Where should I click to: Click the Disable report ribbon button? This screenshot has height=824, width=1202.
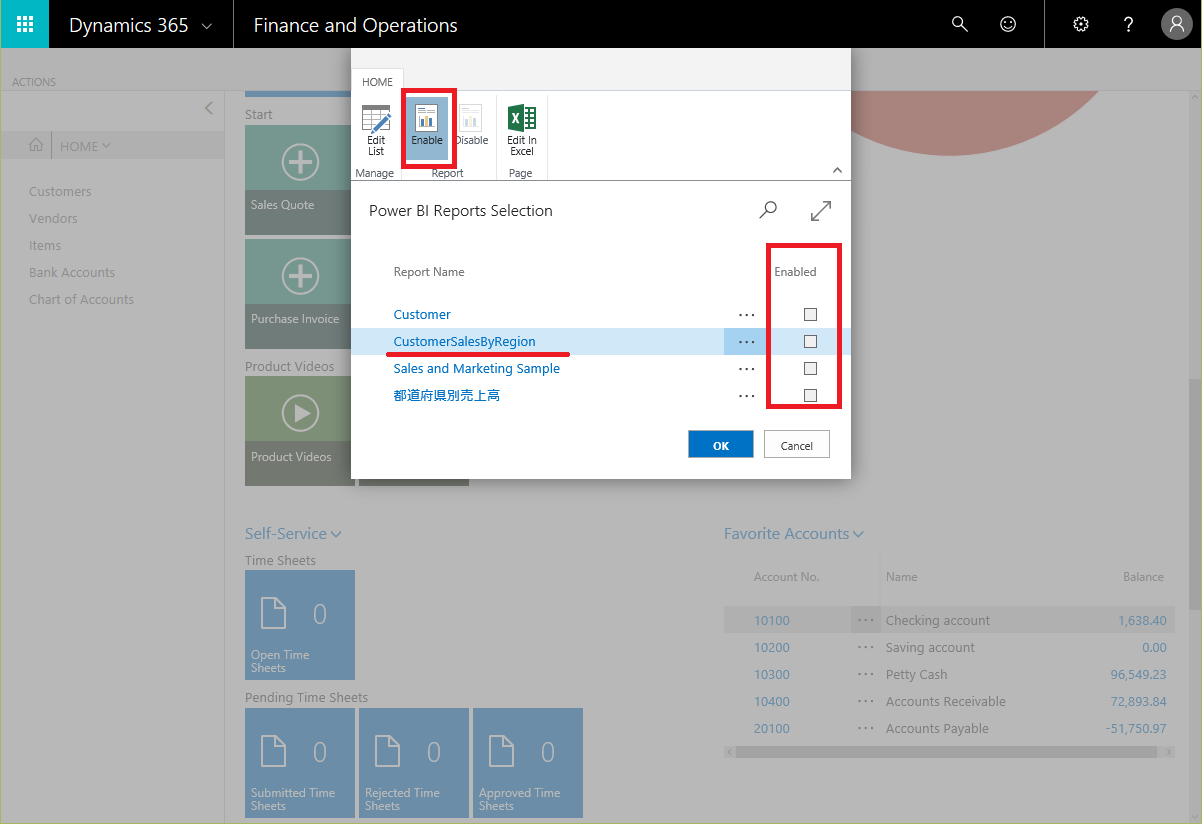471,128
